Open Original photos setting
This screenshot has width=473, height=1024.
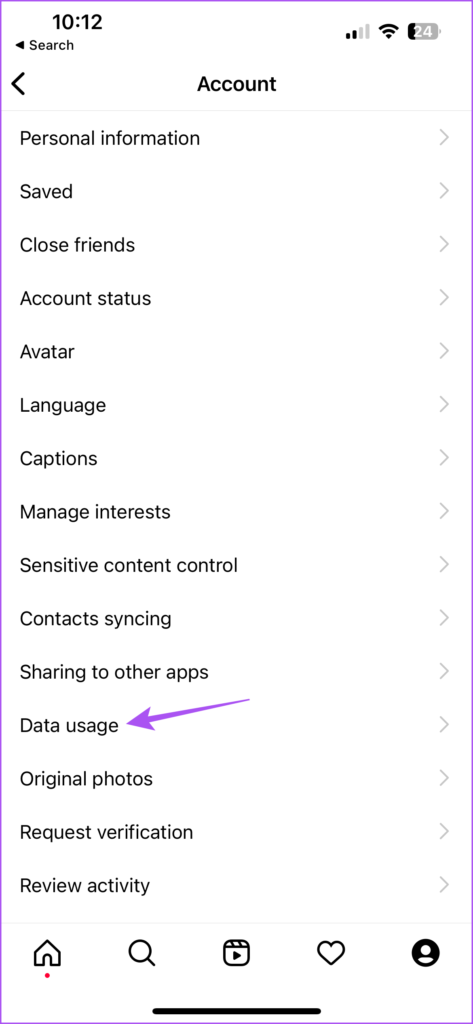click(236, 778)
